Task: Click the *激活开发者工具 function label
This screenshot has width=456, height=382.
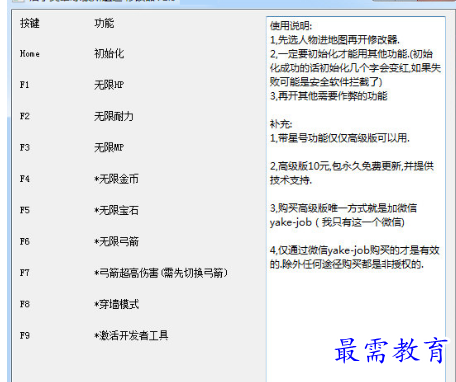Action: [x=131, y=335]
